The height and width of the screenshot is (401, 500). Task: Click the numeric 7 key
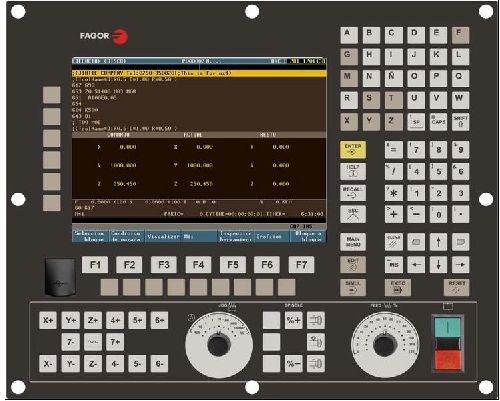pyautogui.click(x=416, y=150)
